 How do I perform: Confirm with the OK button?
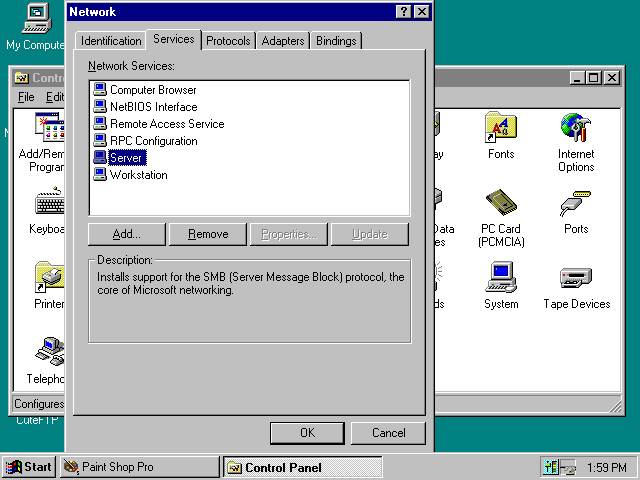[307, 433]
